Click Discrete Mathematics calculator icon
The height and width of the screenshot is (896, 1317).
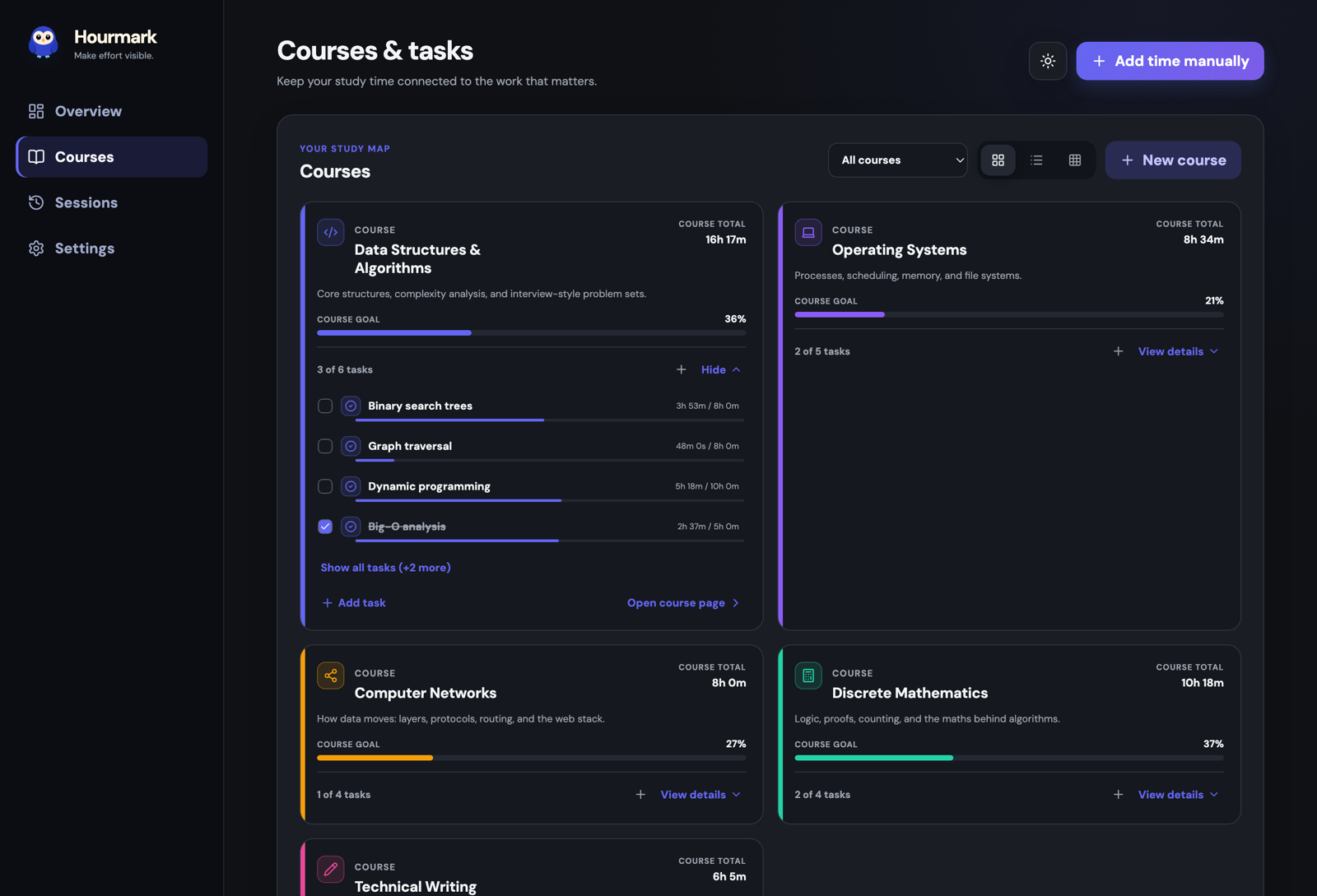coord(808,675)
